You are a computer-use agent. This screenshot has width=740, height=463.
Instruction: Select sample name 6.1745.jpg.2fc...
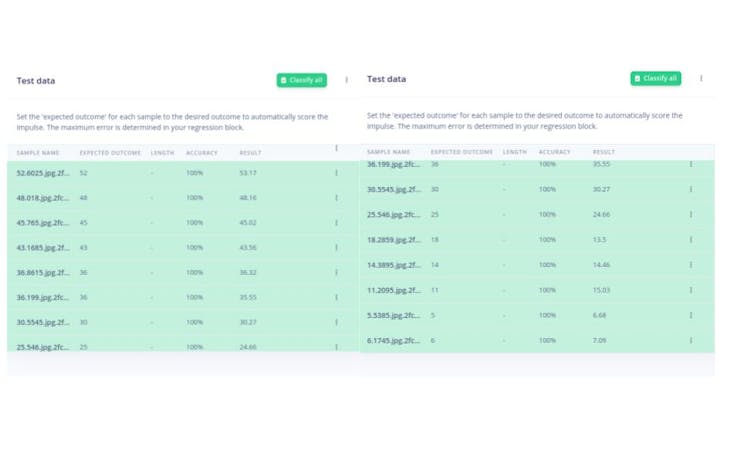point(394,340)
